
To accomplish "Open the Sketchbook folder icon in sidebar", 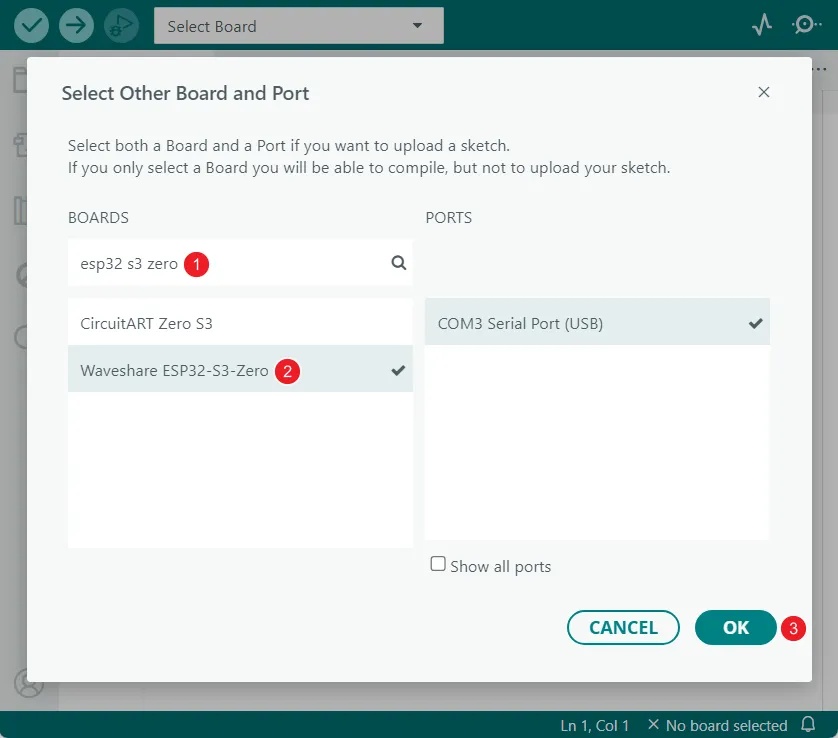I will tap(20, 80).
